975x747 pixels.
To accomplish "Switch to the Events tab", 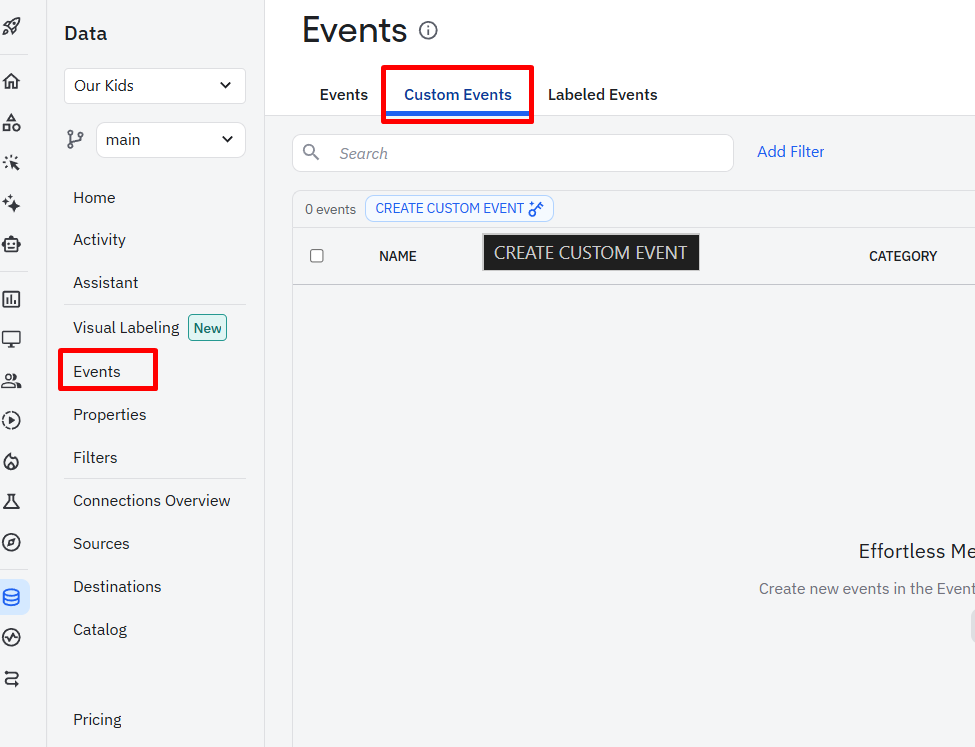I will pyautogui.click(x=344, y=95).
